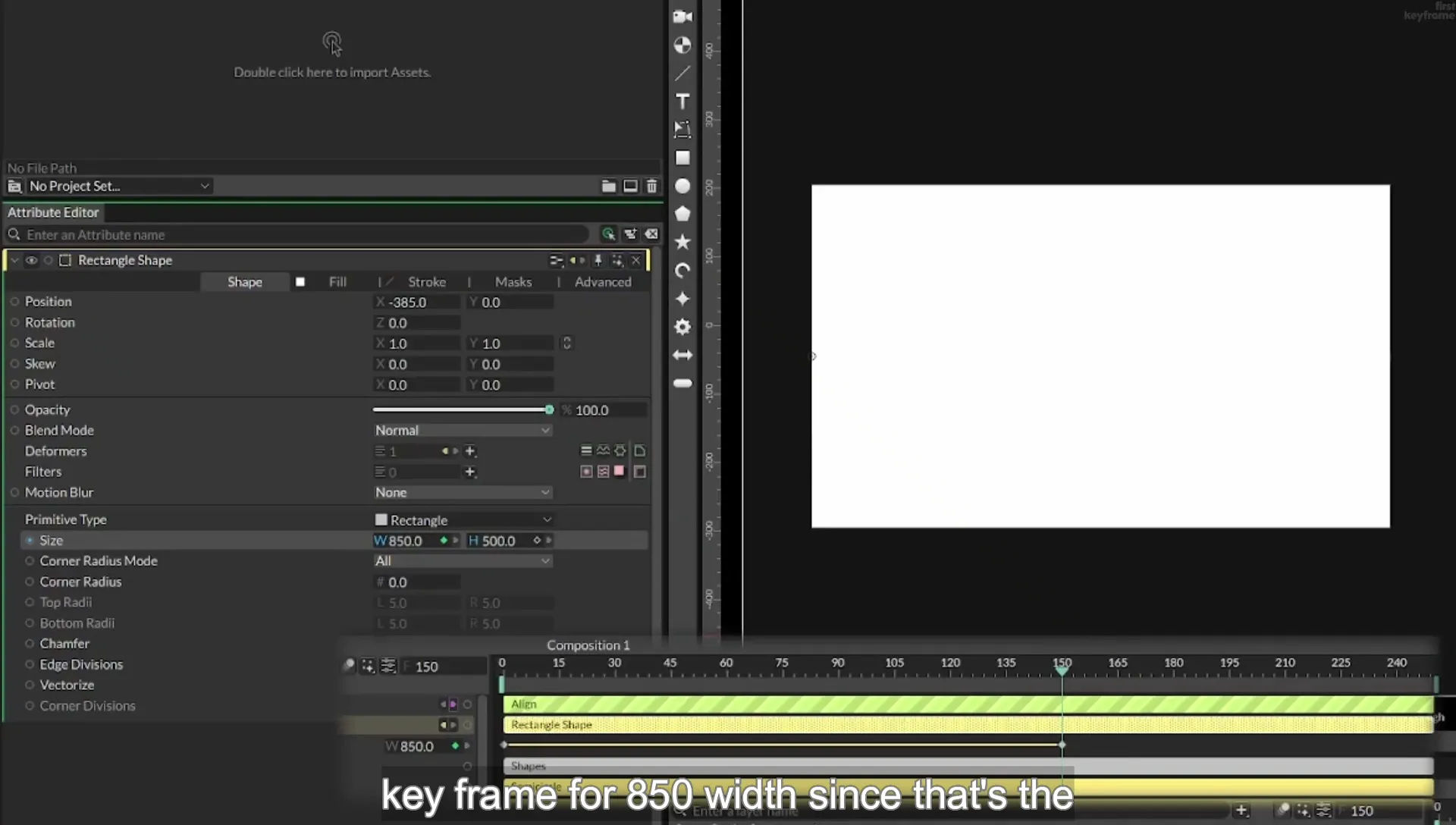The width and height of the screenshot is (1456, 825).
Task: Select the four-point star shape tool
Action: 682,299
